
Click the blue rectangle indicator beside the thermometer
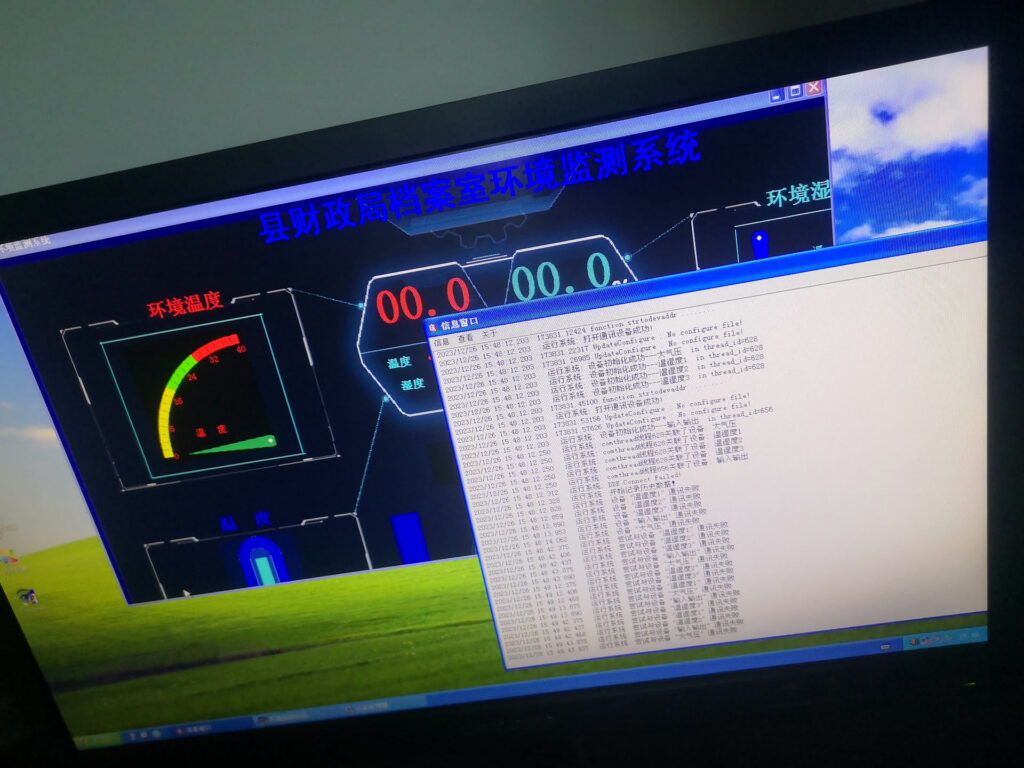(410, 537)
